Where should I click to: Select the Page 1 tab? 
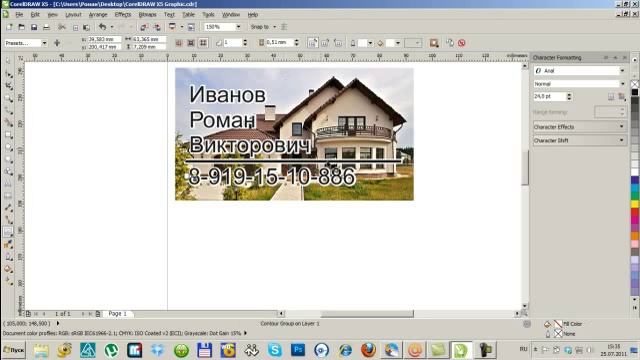pyautogui.click(x=118, y=313)
